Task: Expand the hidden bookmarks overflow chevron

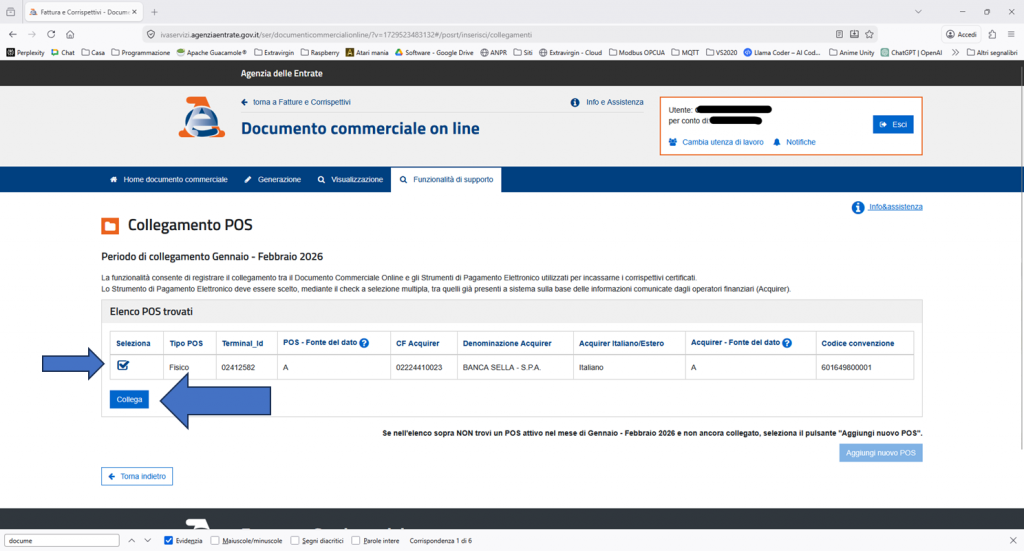Action: 955,52
